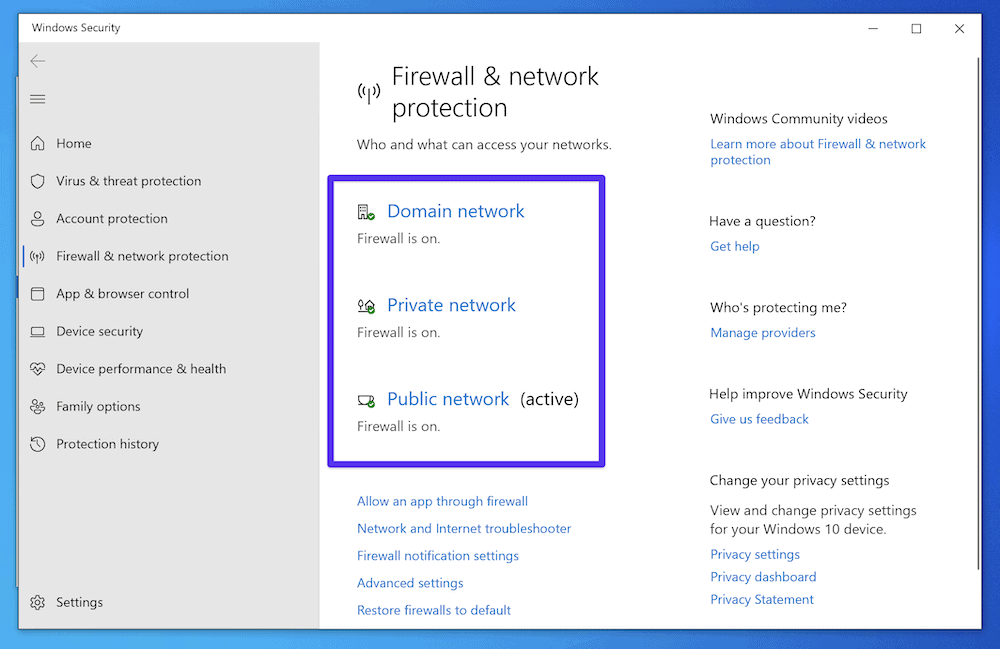Image resolution: width=1000 pixels, height=649 pixels.
Task: Click the Account protection person icon
Action: coord(37,218)
